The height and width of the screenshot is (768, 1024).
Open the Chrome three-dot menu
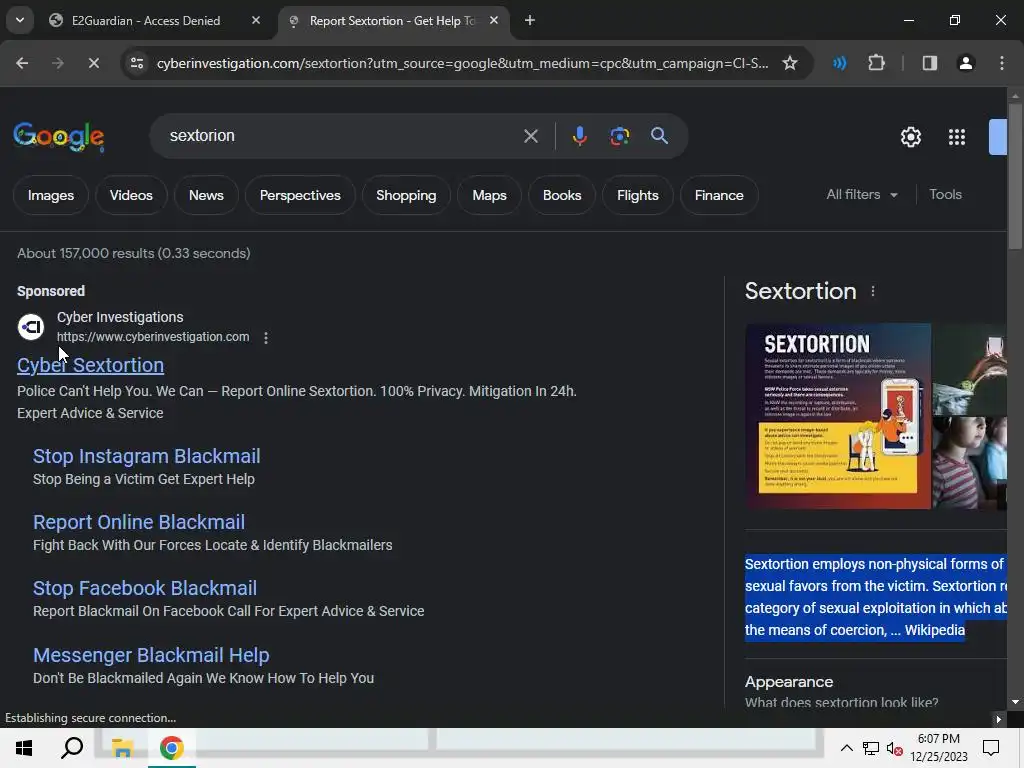[1002, 63]
